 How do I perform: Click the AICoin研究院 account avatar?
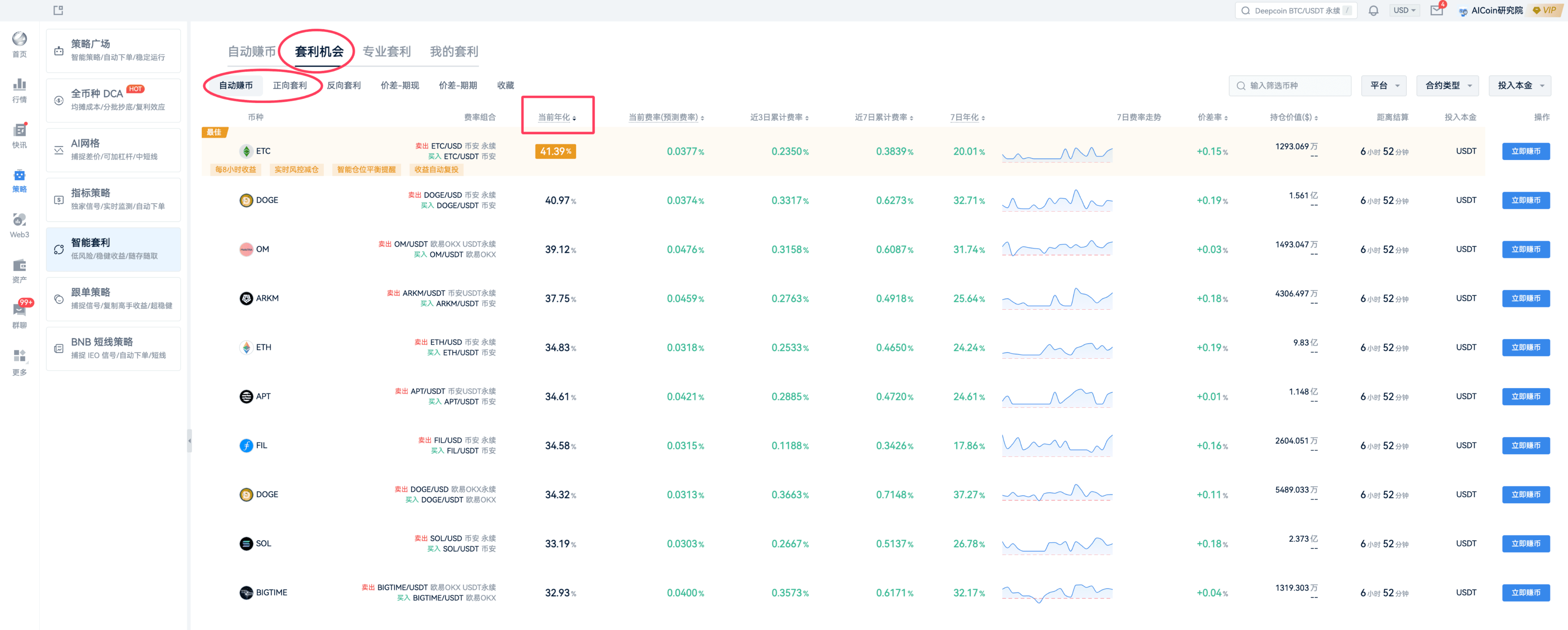1463,11
